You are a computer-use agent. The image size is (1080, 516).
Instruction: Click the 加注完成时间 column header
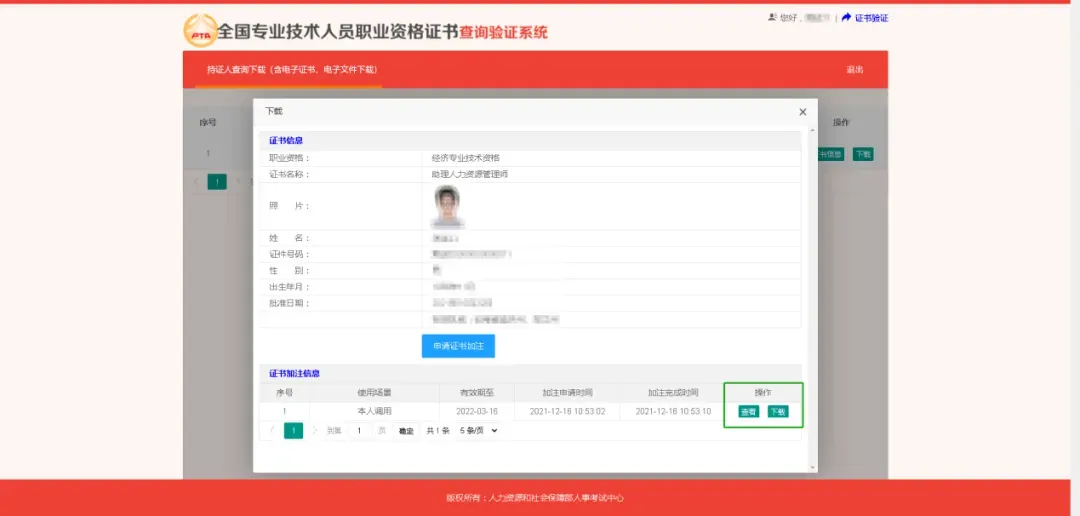[x=673, y=393]
